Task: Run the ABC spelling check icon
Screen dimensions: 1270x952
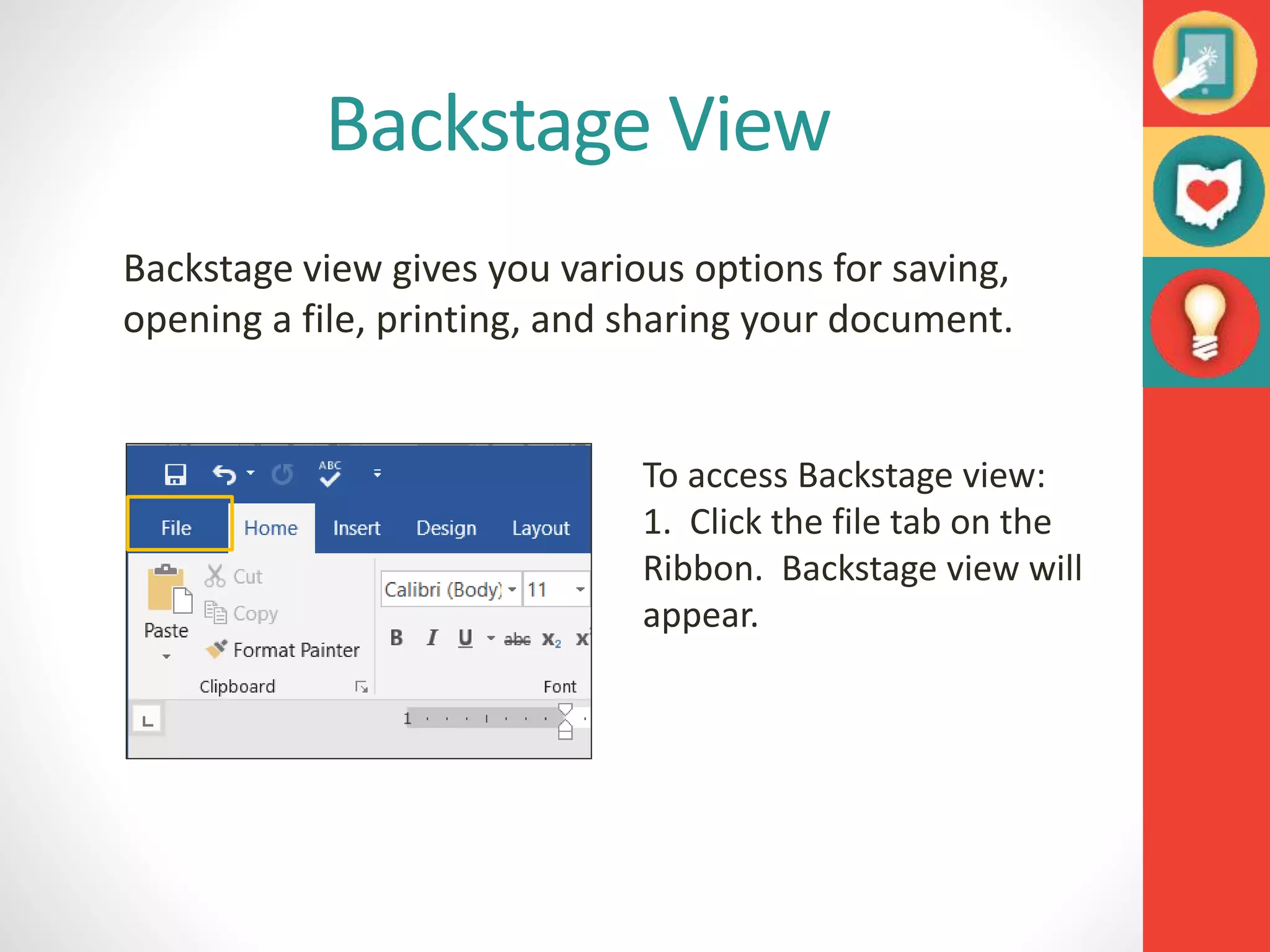Action: [x=330, y=474]
